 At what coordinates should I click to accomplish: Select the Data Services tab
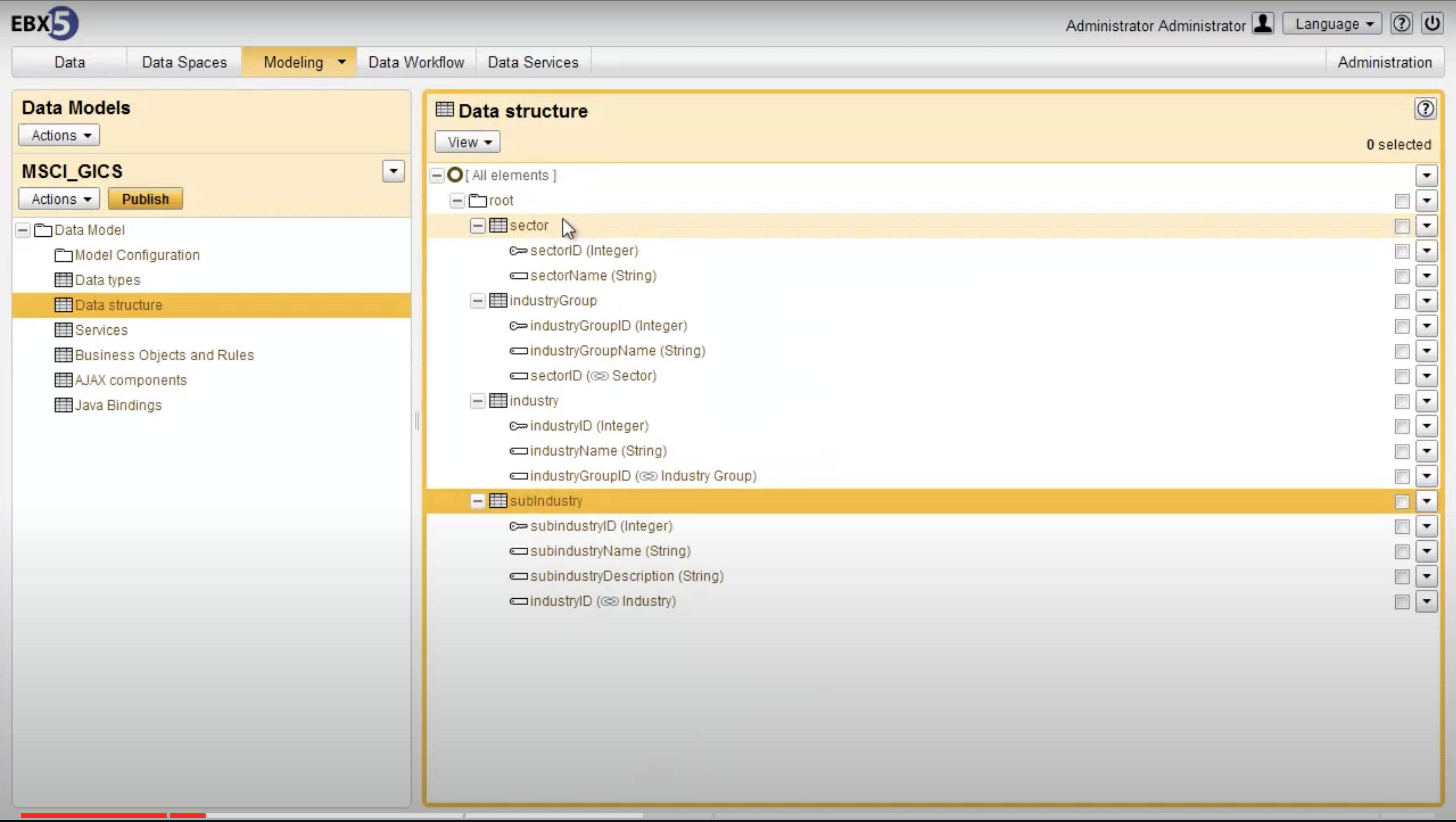[x=533, y=62]
